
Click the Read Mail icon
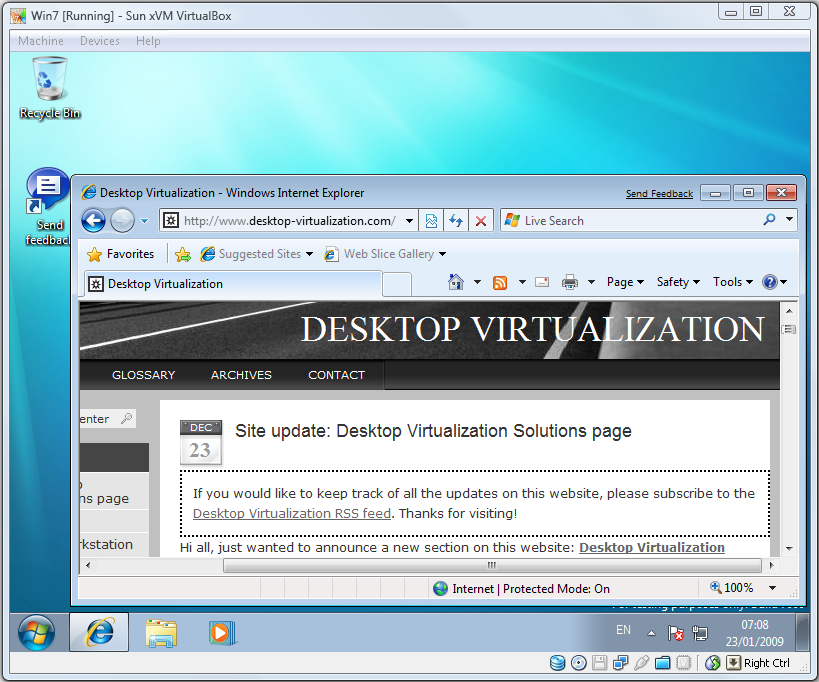click(542, 282)
